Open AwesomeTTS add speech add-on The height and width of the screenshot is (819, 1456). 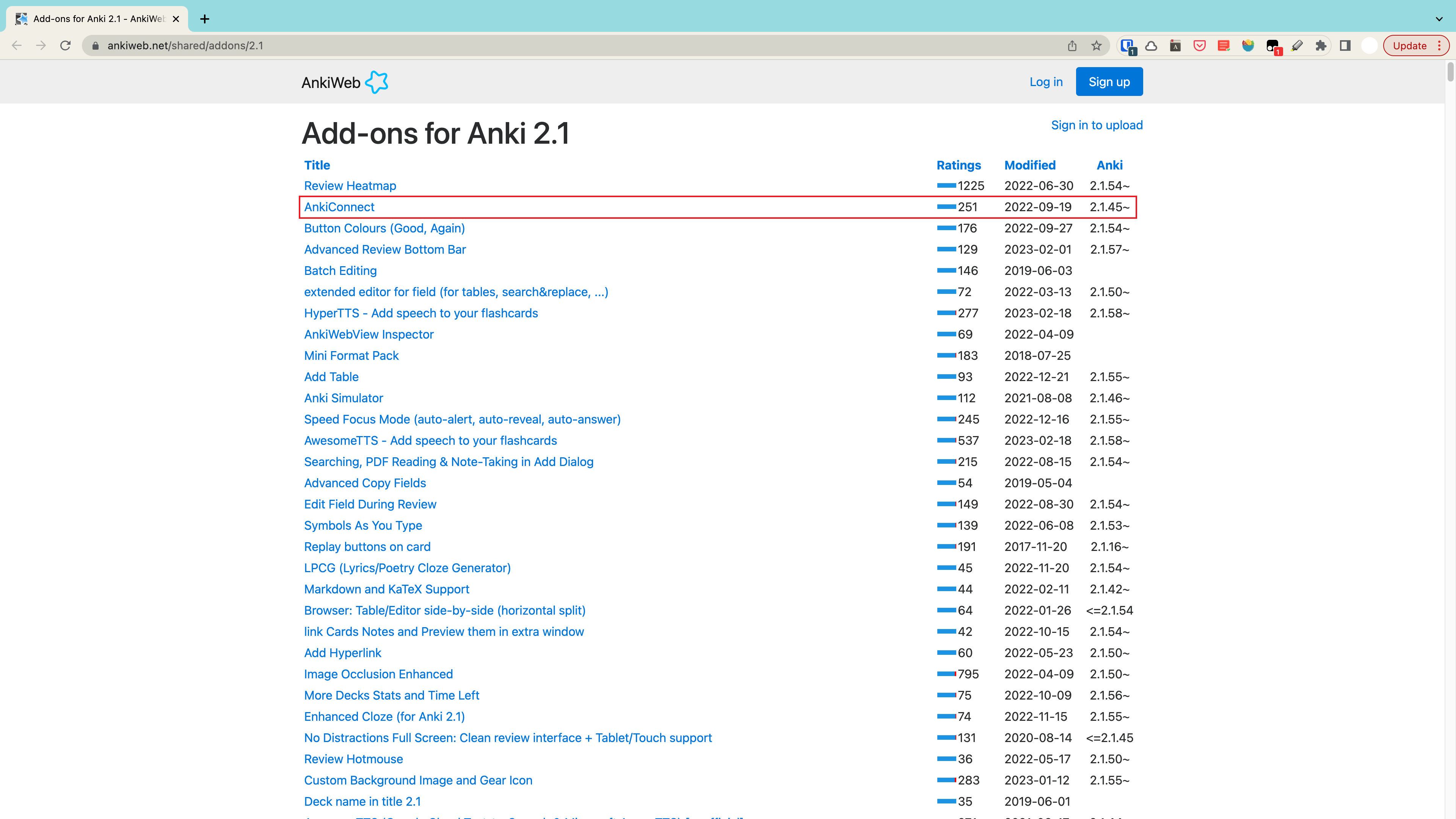pos(430,441)
